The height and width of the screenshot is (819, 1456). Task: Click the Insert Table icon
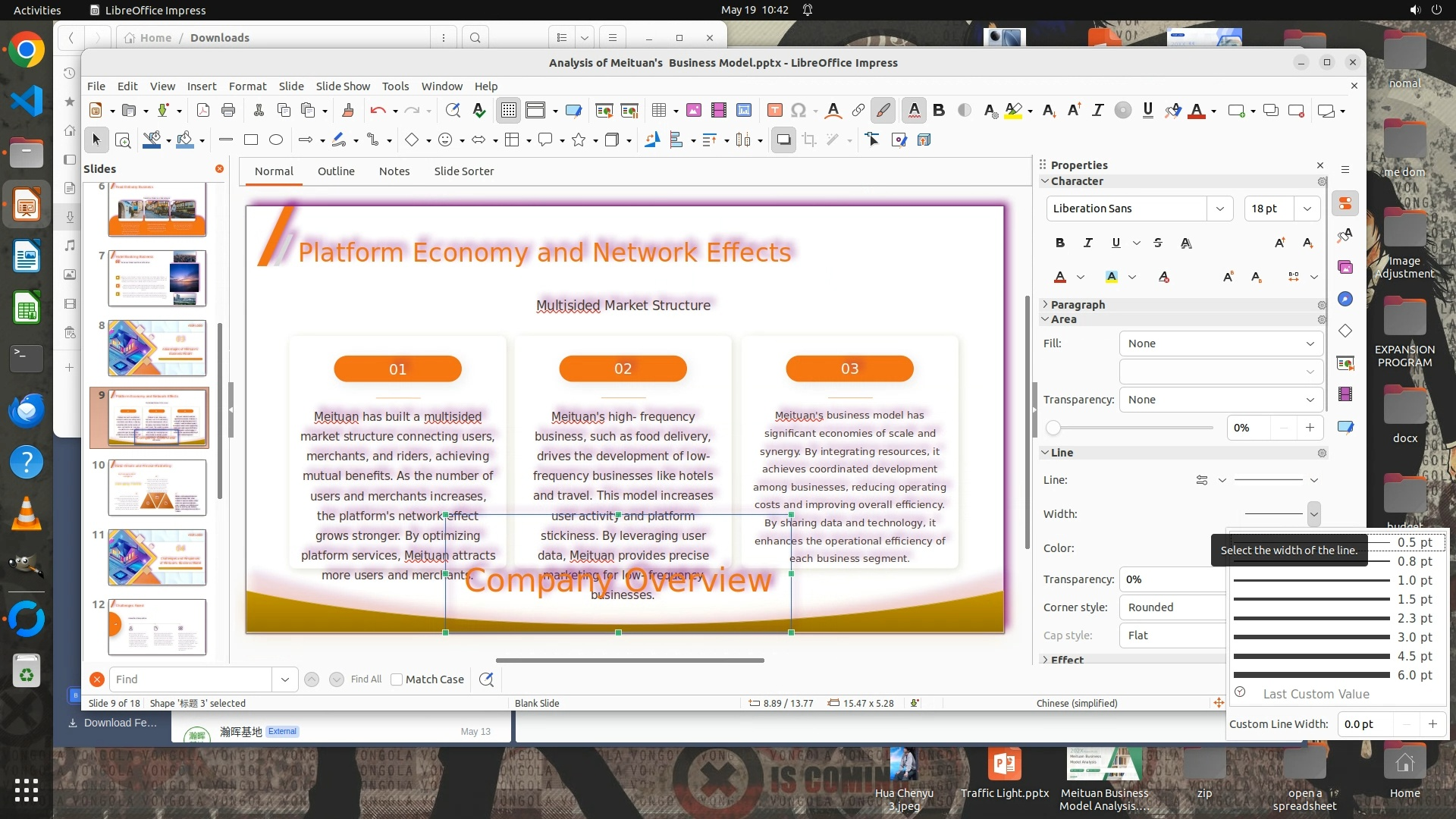tap(658, 111)
